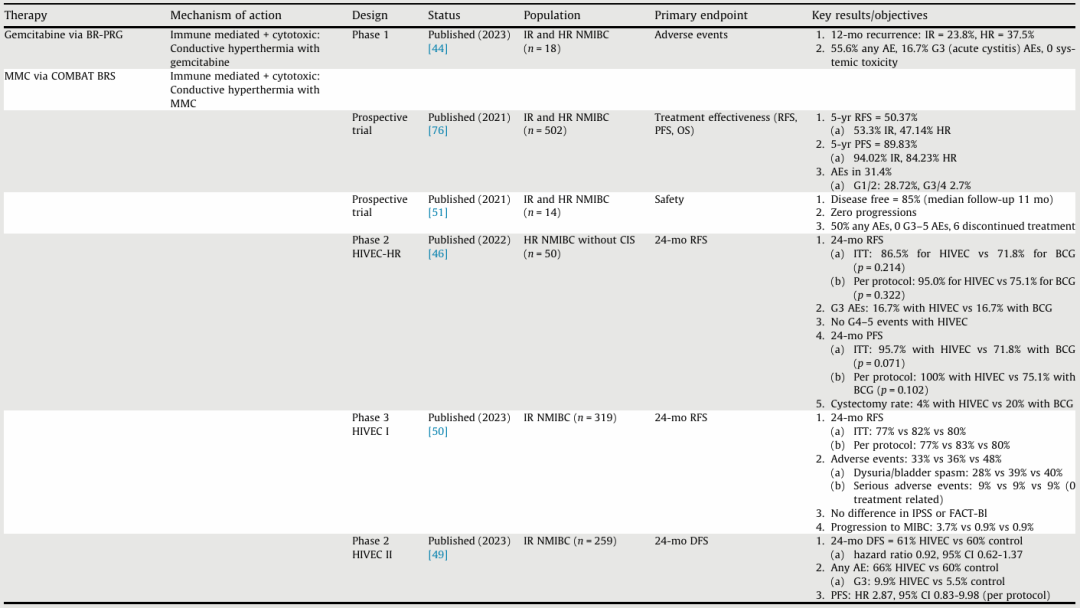Click the Status column header
Image resolution: width=1080 pixels, height=608 pixels.
pos(444,15)
